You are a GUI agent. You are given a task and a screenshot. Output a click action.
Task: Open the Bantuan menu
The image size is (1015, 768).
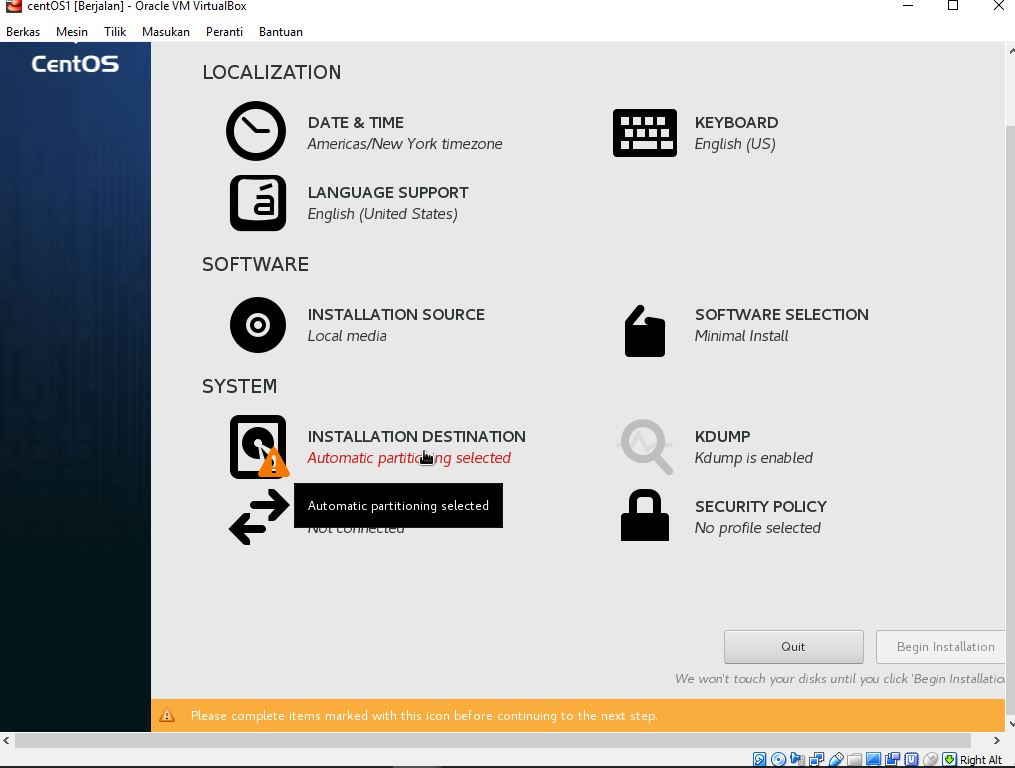(281, 32)
